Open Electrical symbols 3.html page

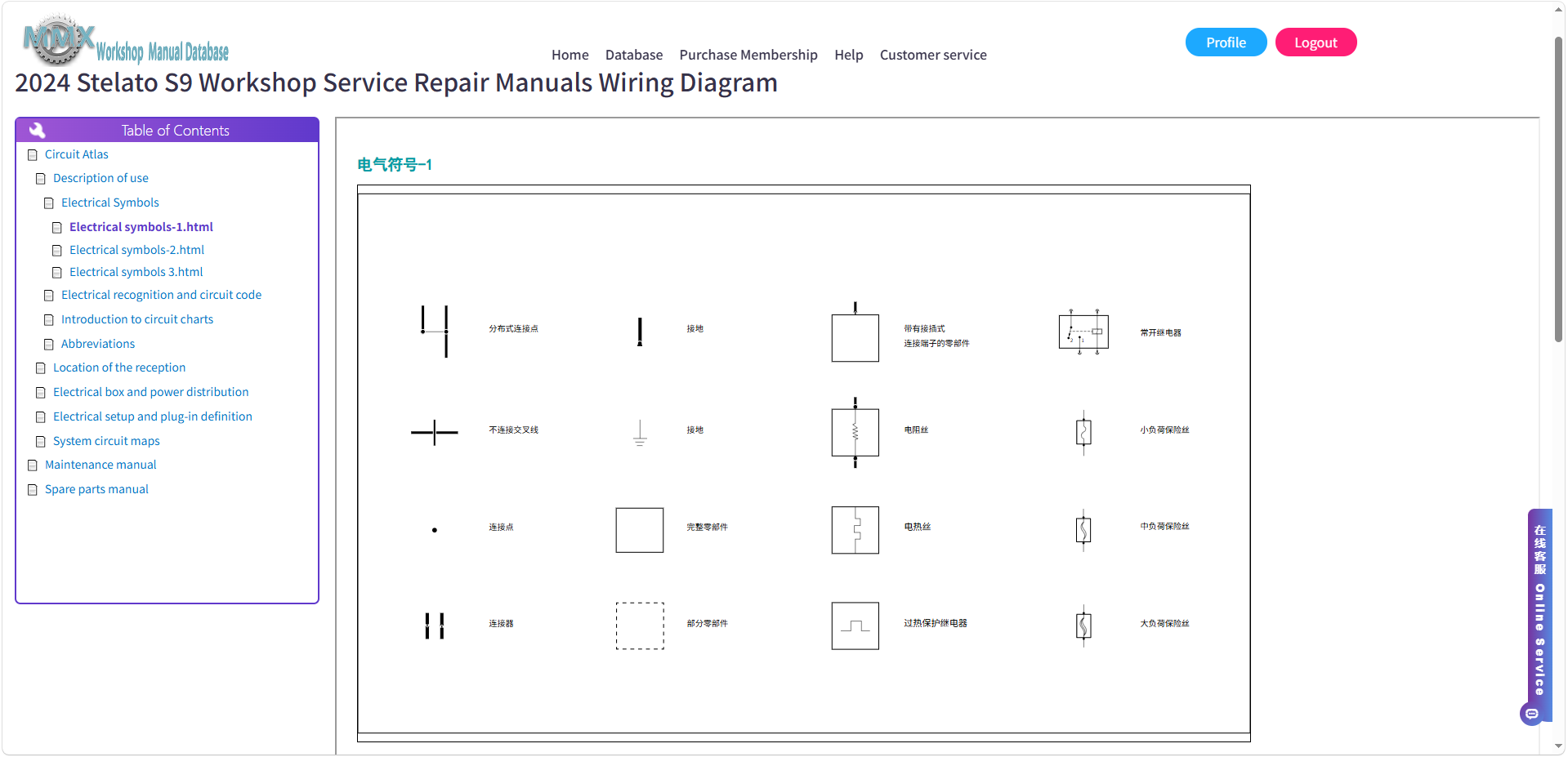[136, 272]
